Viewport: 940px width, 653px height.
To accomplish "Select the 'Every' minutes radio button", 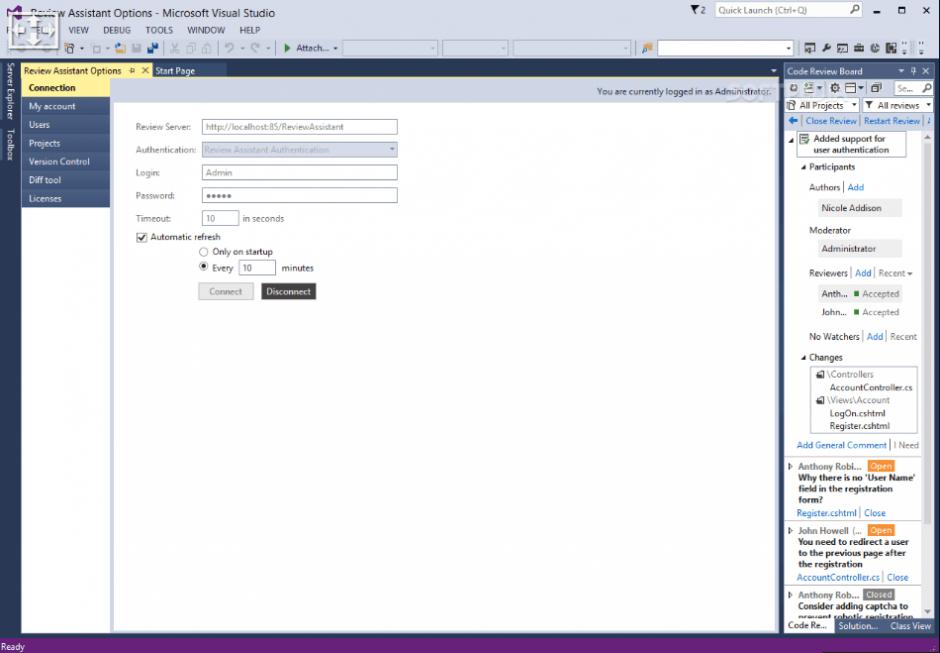I will (x=204, y=267).
